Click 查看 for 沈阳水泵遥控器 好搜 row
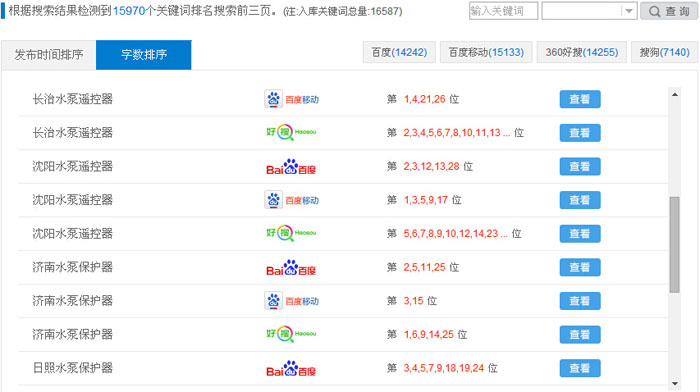The height and width of the screenshot is (392, 700). [580, 234]
